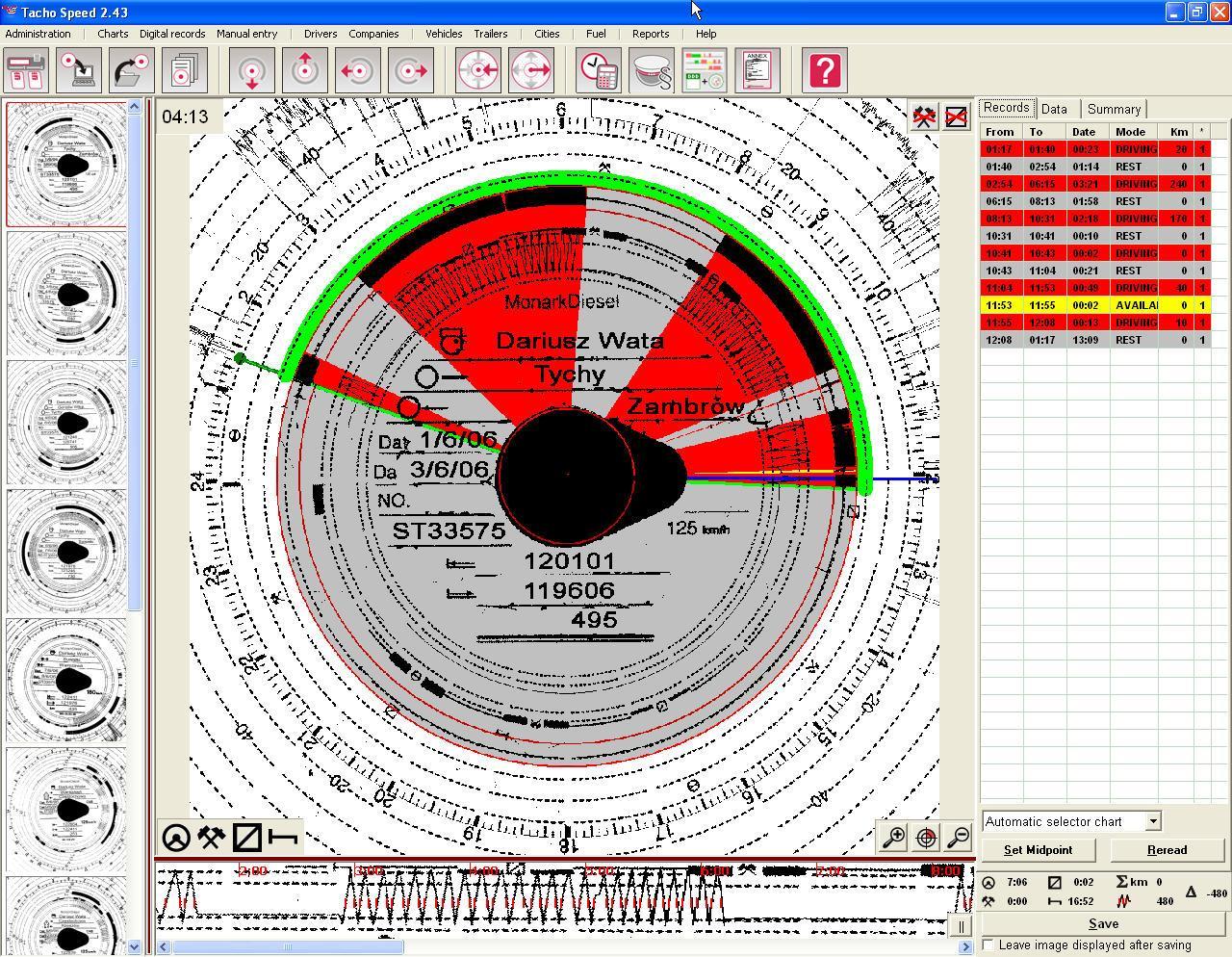1232x957 pixels.
Task: Open the ANNEX document icon
Action: (757, 71)
